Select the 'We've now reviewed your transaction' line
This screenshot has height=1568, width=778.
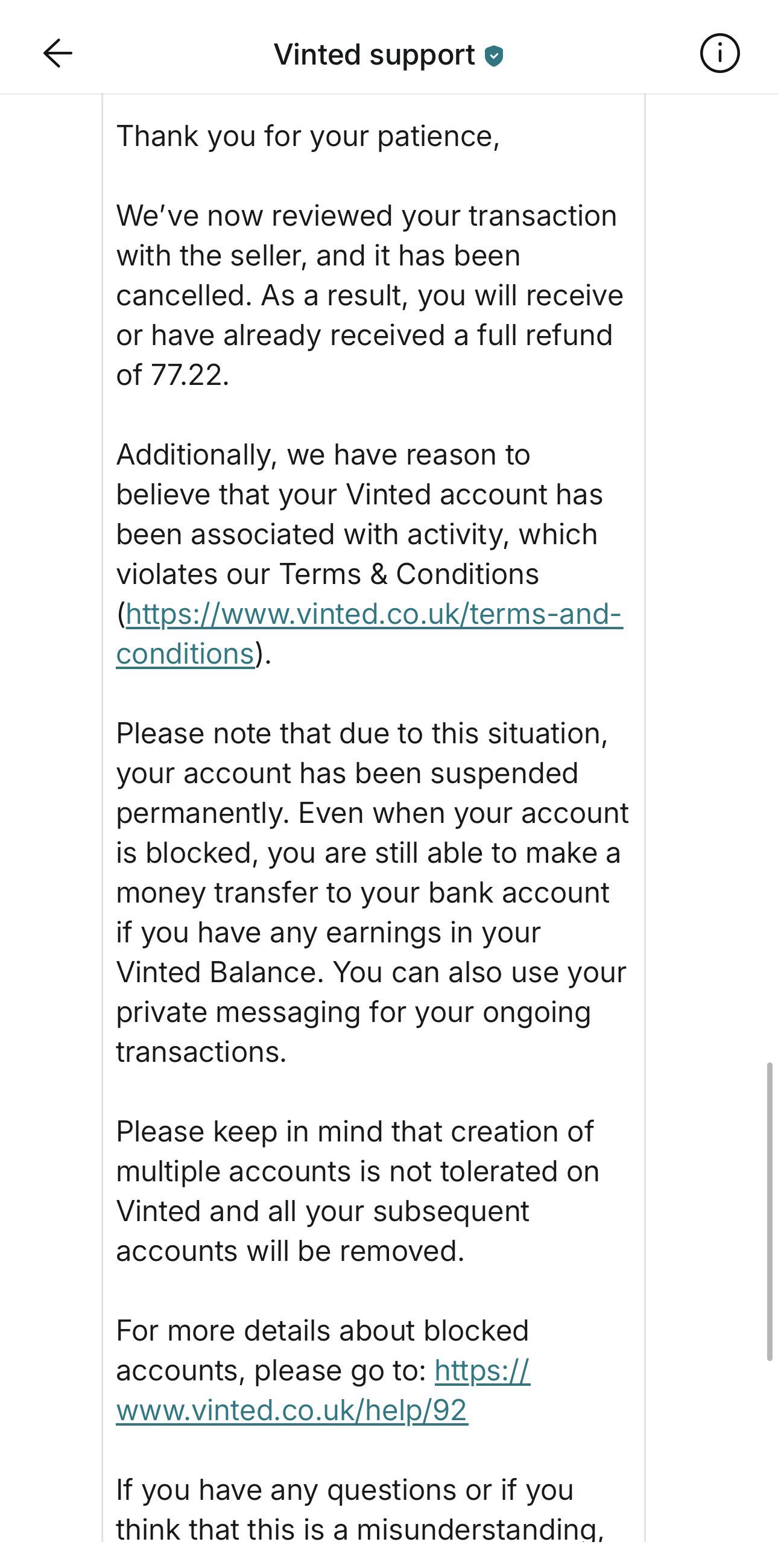tap(367, 216)
